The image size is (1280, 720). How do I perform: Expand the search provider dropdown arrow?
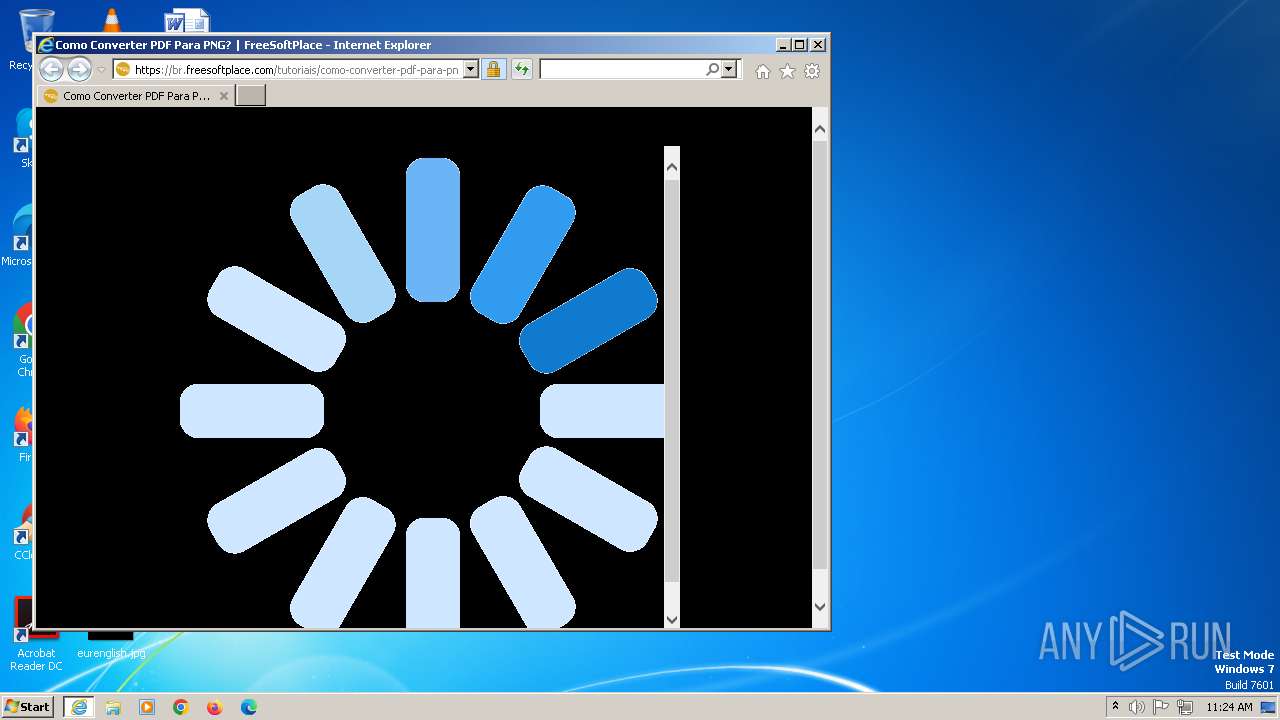click(x=729, y=70)
